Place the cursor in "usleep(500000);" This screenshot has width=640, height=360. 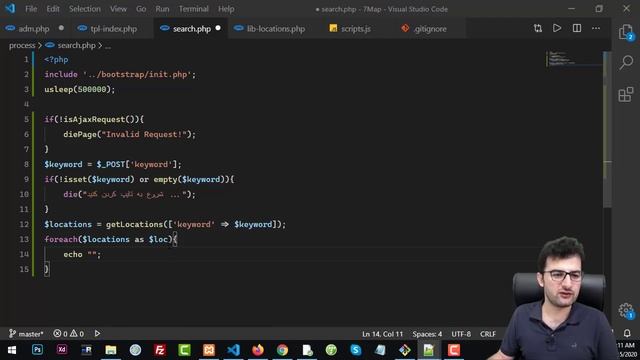[80, 89]
